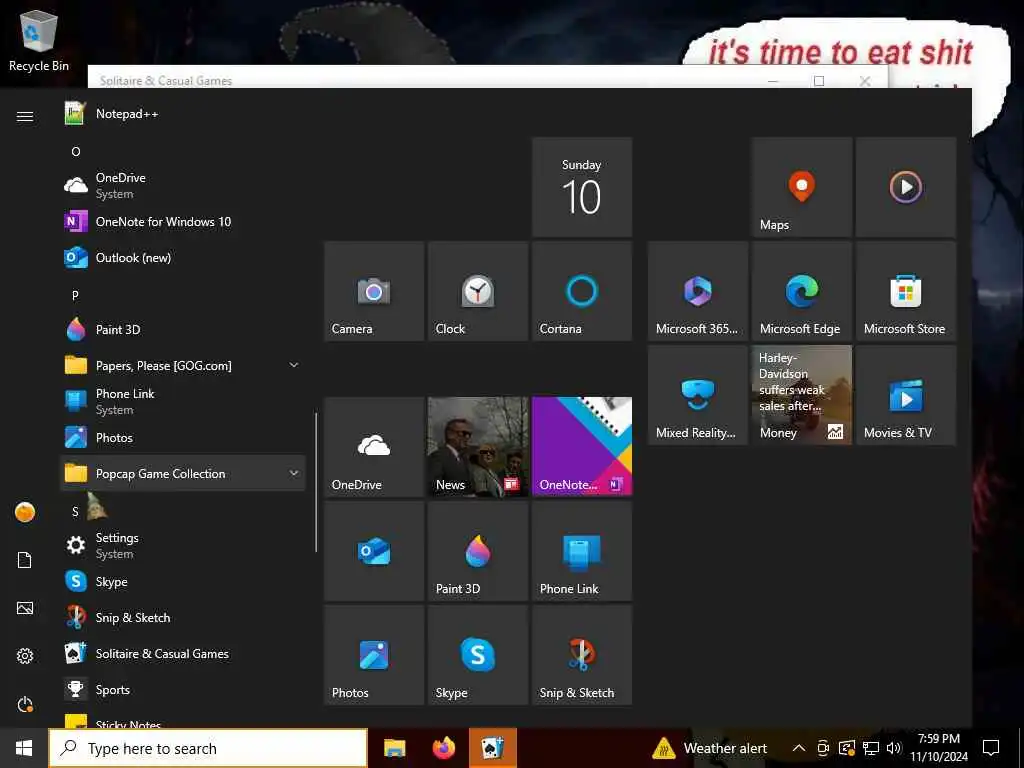Show hidden system tray icons
This screenshot has height=768, width=1024.
pyautogui.click(x=799, y=748)
